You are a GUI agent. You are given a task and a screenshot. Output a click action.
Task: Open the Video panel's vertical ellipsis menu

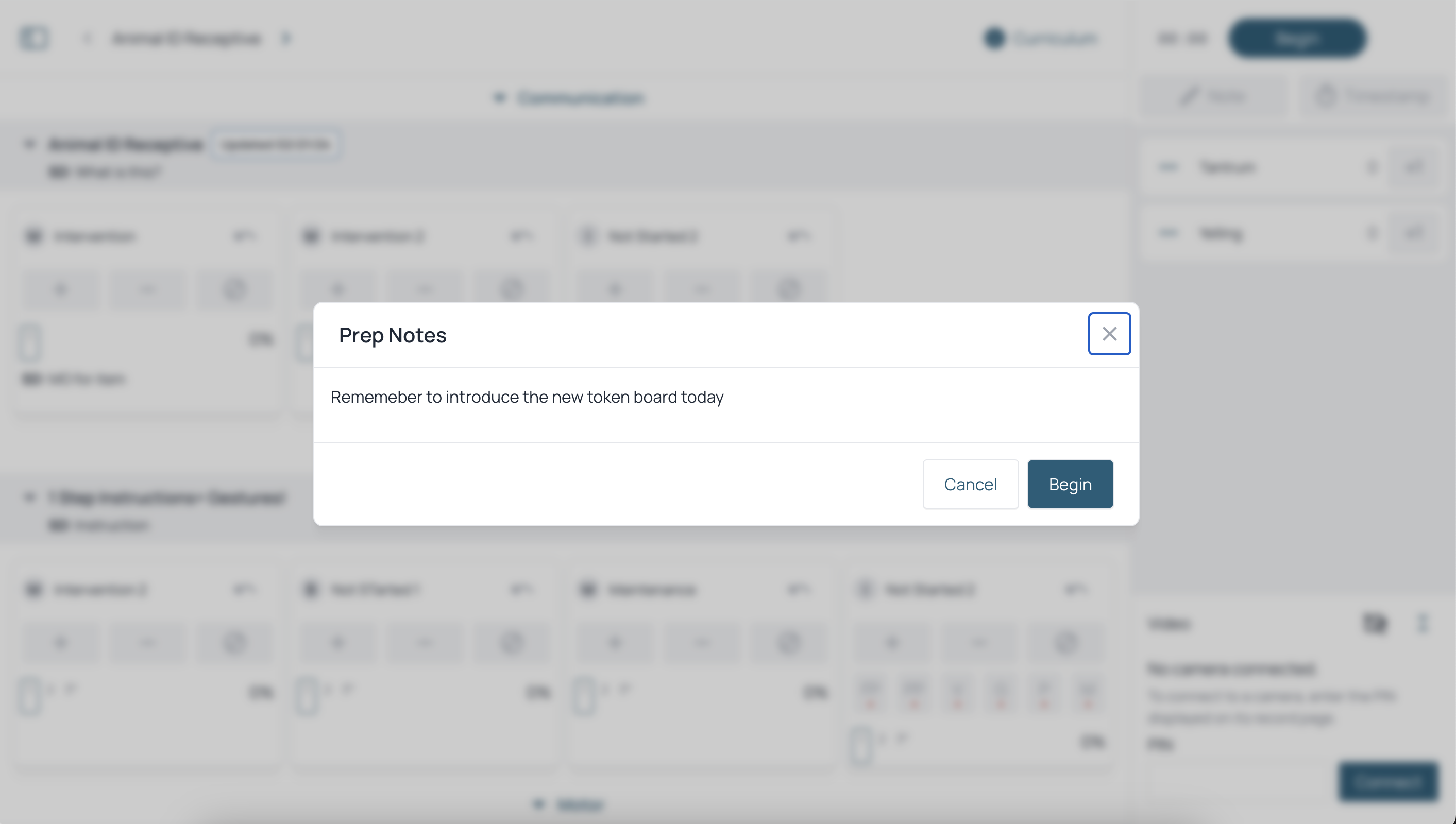click(x=1422, y=623)
